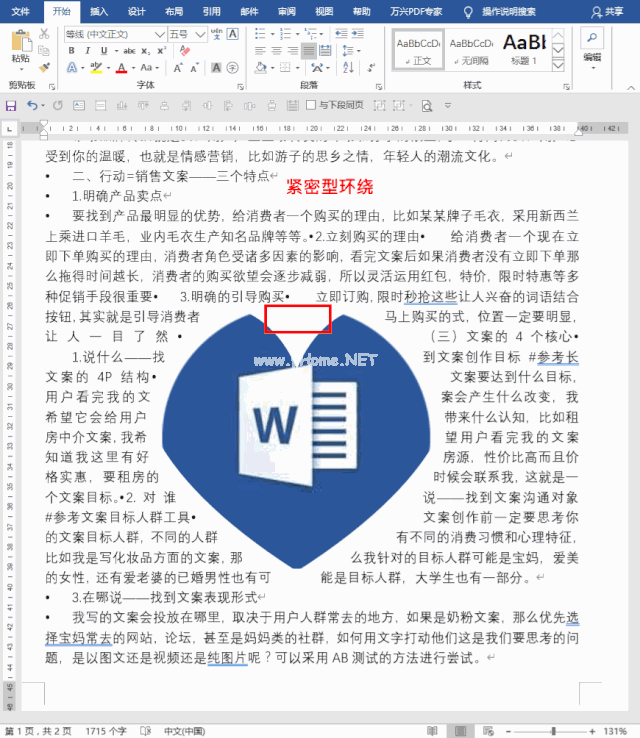
Task: Center align the paragraph
Action: [x=276, y=51]
